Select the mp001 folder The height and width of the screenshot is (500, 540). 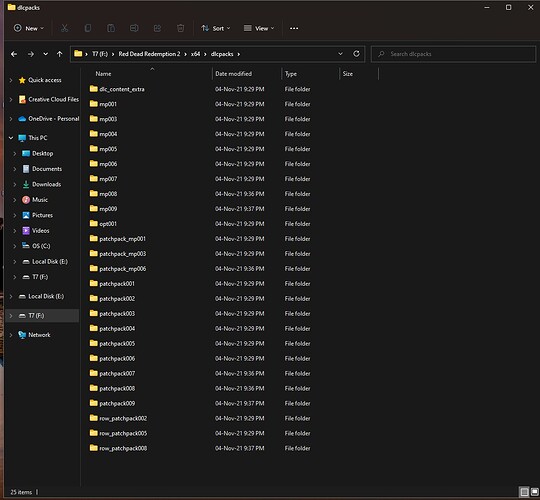pyautogui.click(x=108, y=104)
